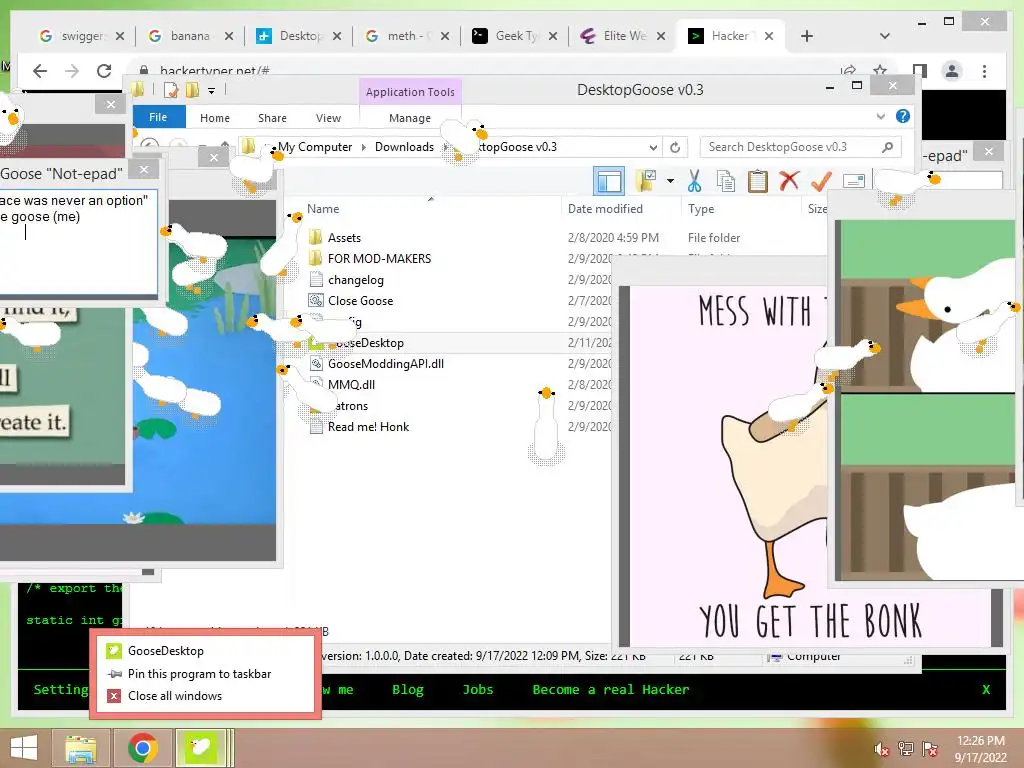Screen dimensions: 1024x768
Task: Click Downloads in the address breadcrumb
Action: pyautogui.click(x=404, y=147)
